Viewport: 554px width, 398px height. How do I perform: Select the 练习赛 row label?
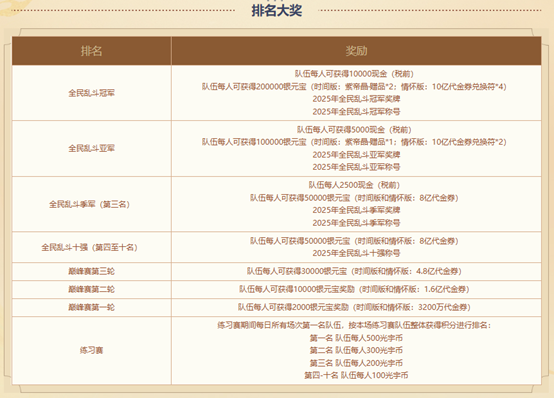coord(92,351)
